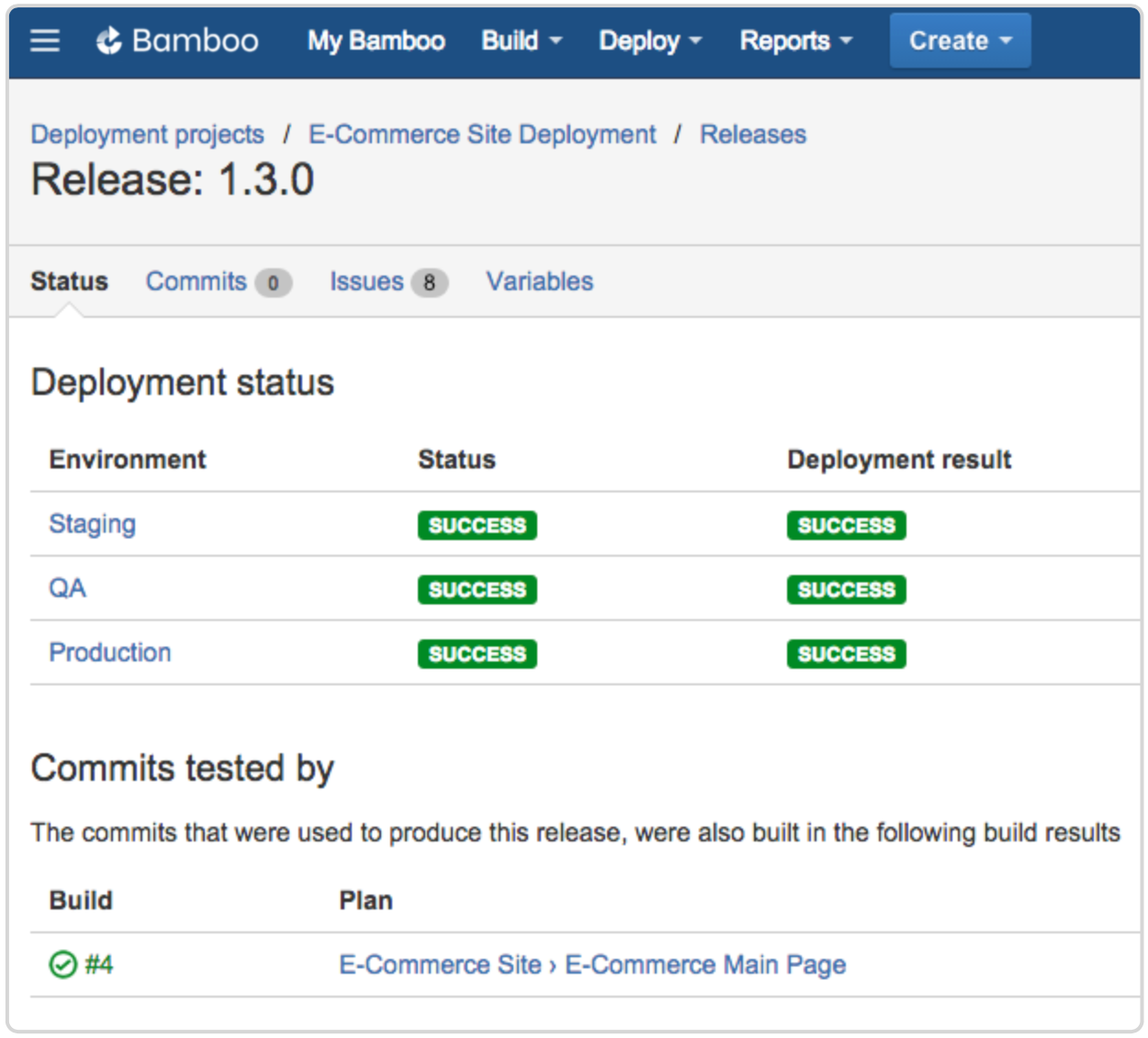The height and width of the screenshot is (1038, 1148).
Task: Expand the Create button menu
Action: (959, 40)
